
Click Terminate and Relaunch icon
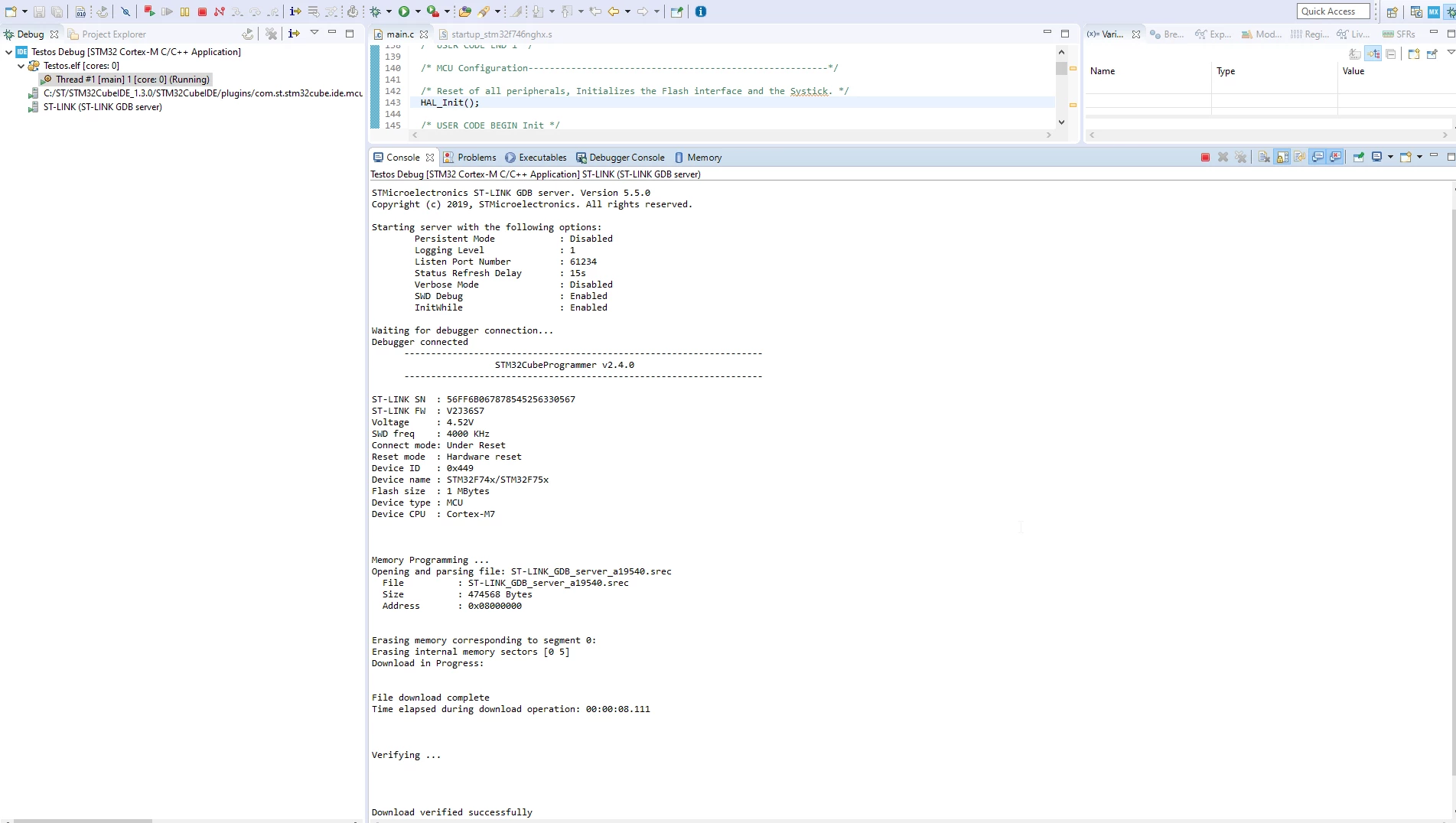click(x=149, y=11)
